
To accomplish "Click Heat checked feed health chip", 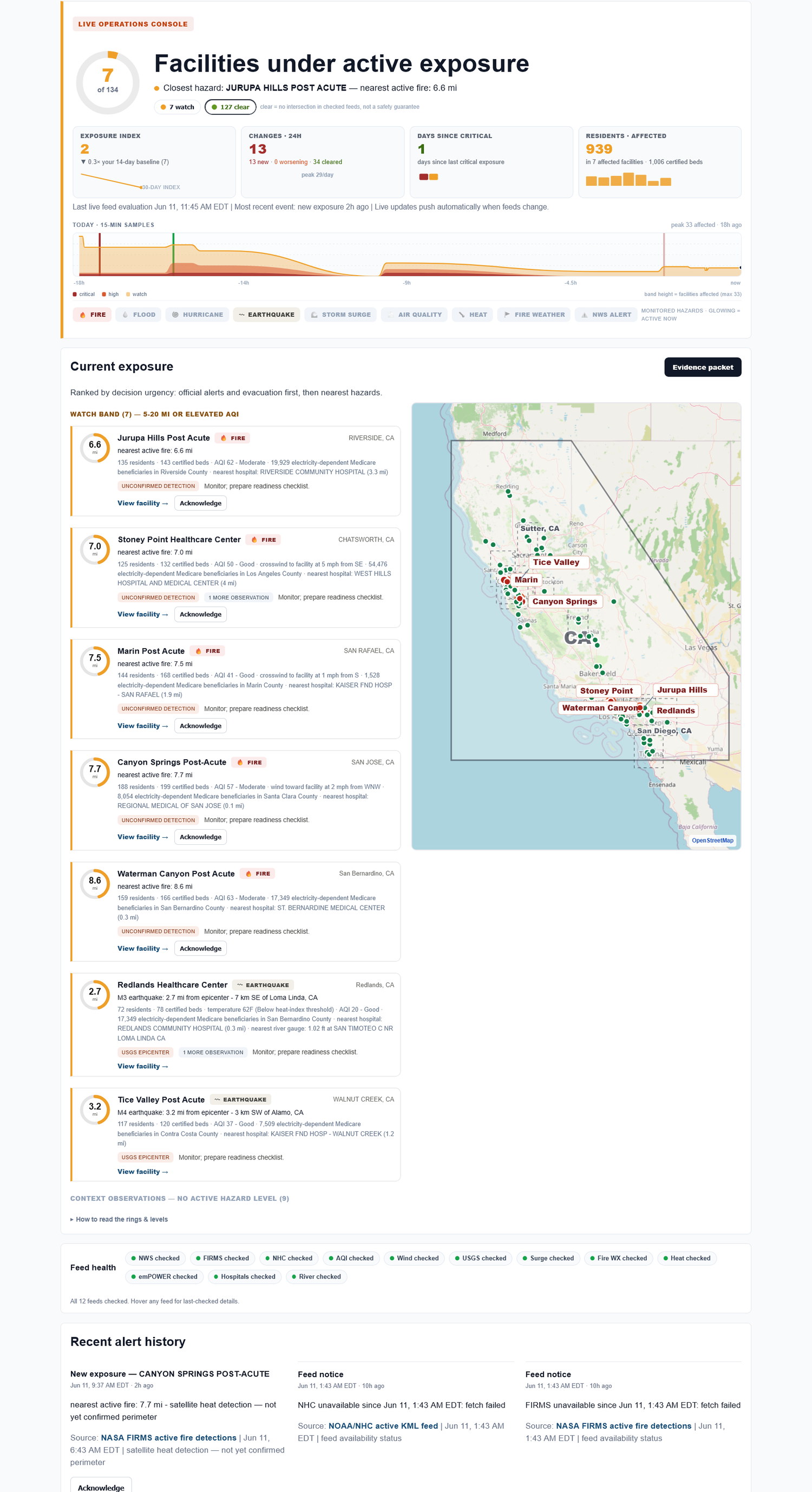I will [687, 1259].
